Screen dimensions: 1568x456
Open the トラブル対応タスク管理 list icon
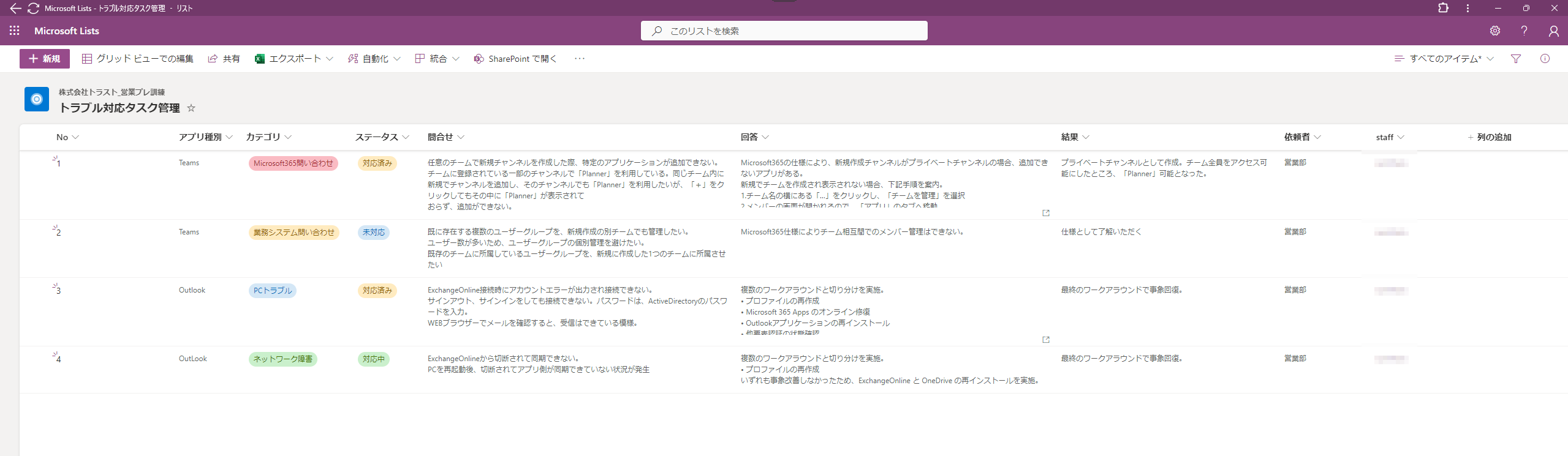(37, 99)
